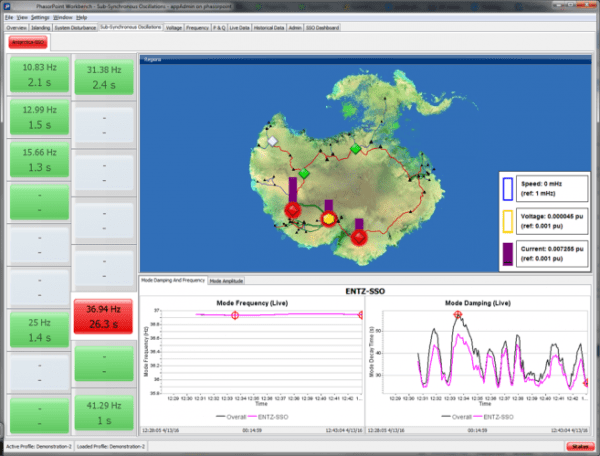Viewport: 600px width, 456px height.
Task: Click the Mode Damping (Live) chart title
Action: [478, 303]
